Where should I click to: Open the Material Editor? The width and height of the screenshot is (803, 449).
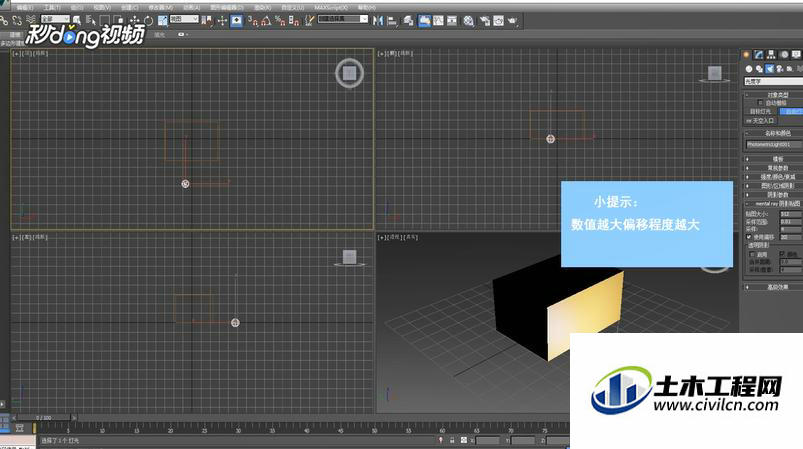[469, 20]
